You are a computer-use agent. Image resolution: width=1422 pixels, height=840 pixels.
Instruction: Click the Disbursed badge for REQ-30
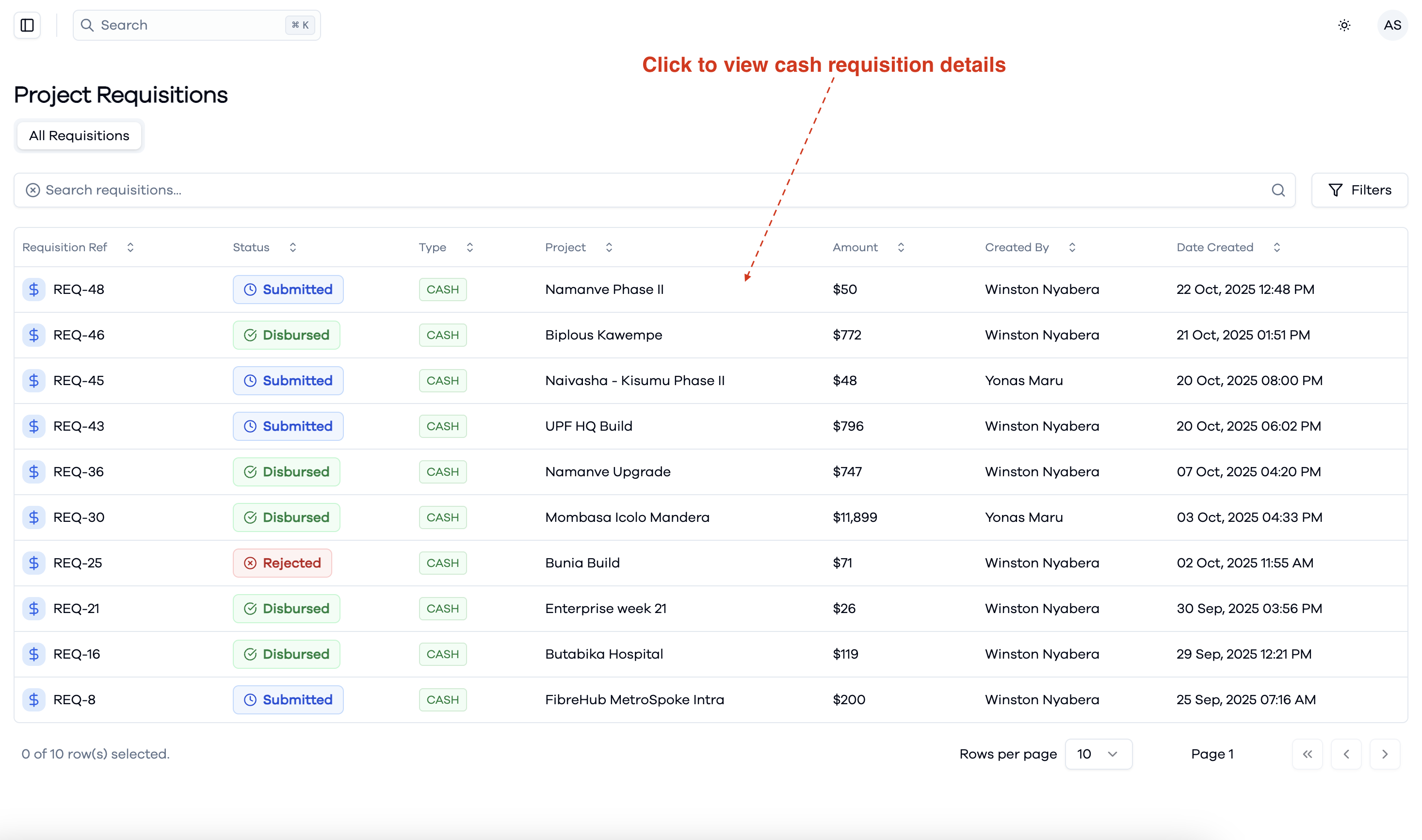286,517
